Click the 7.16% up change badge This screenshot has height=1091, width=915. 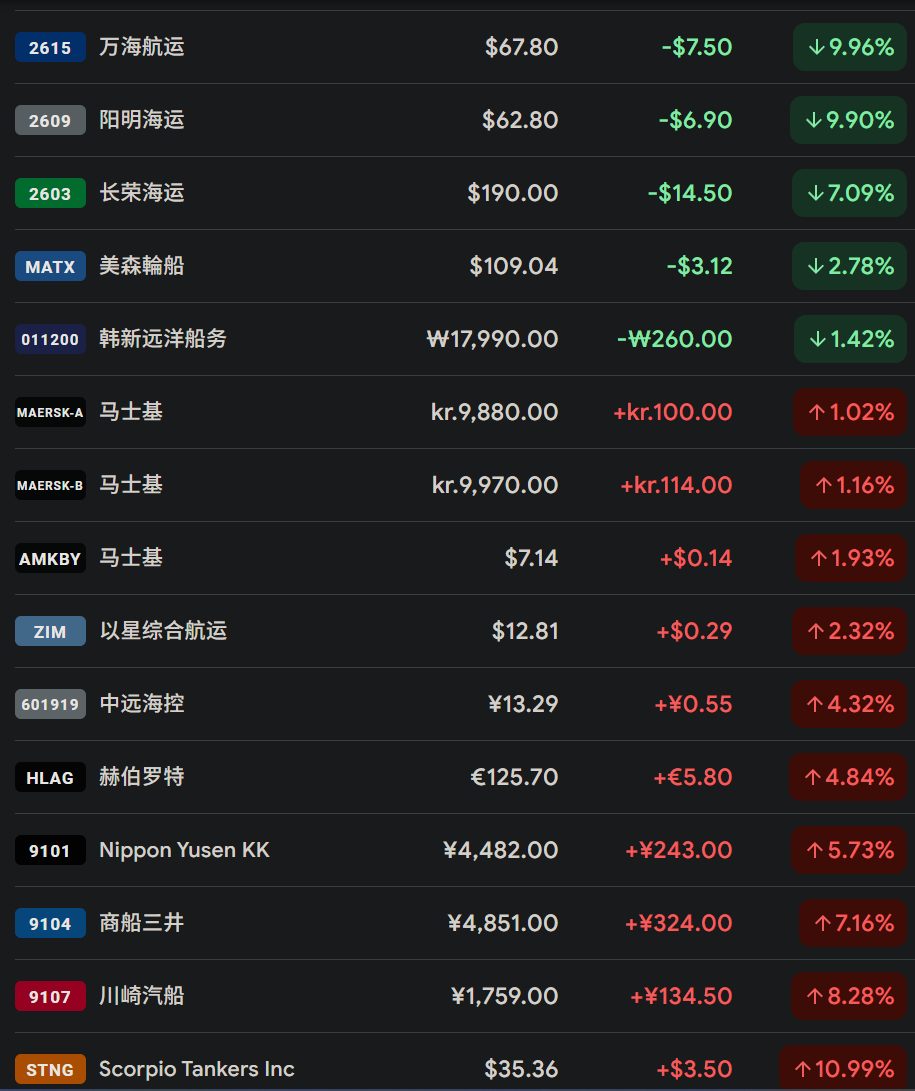point(853,923)
